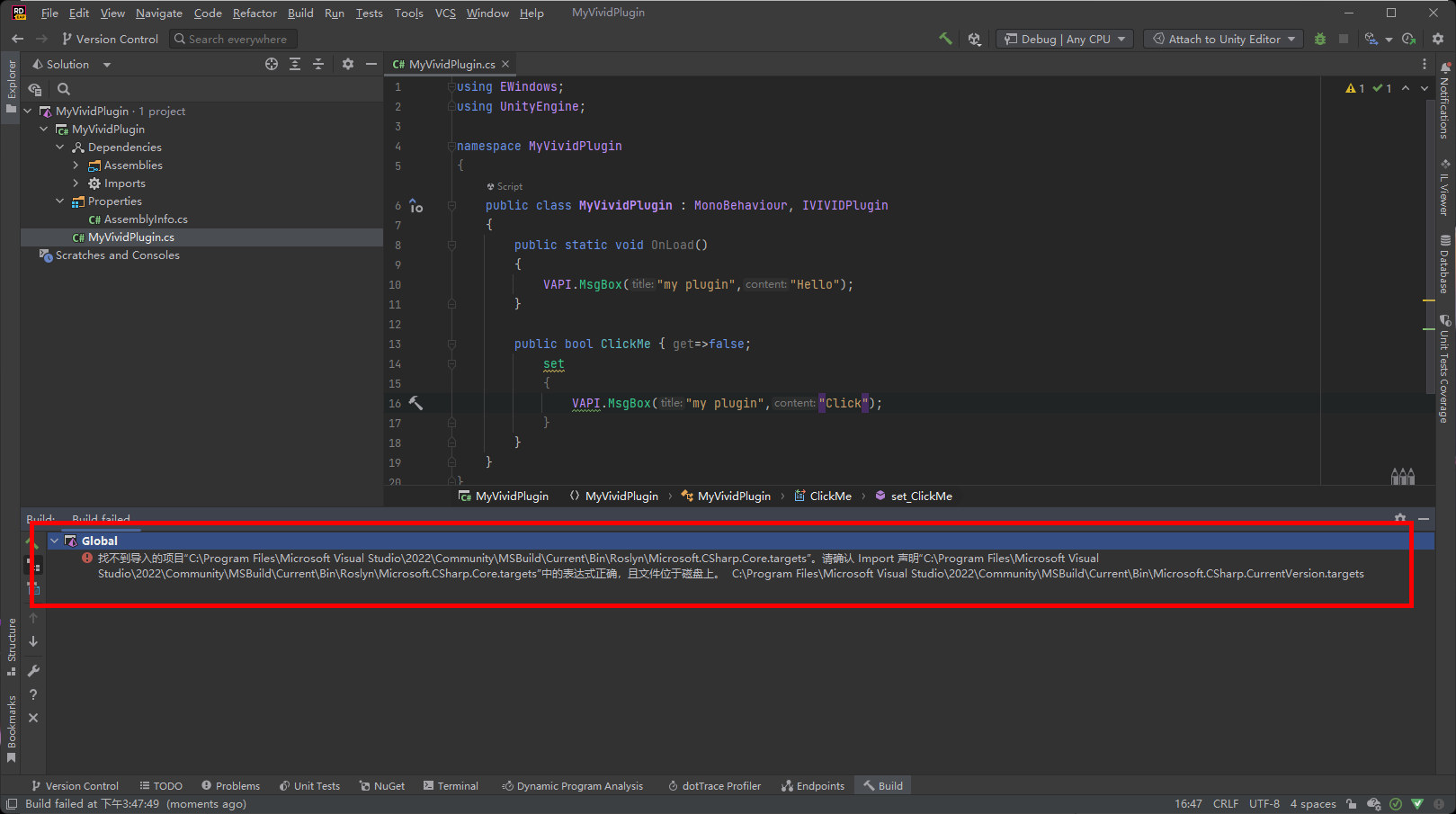Viewport: 1456px width, 814px height.
Task: Collapse the Dependencies tree node
Action: point(60,147)
